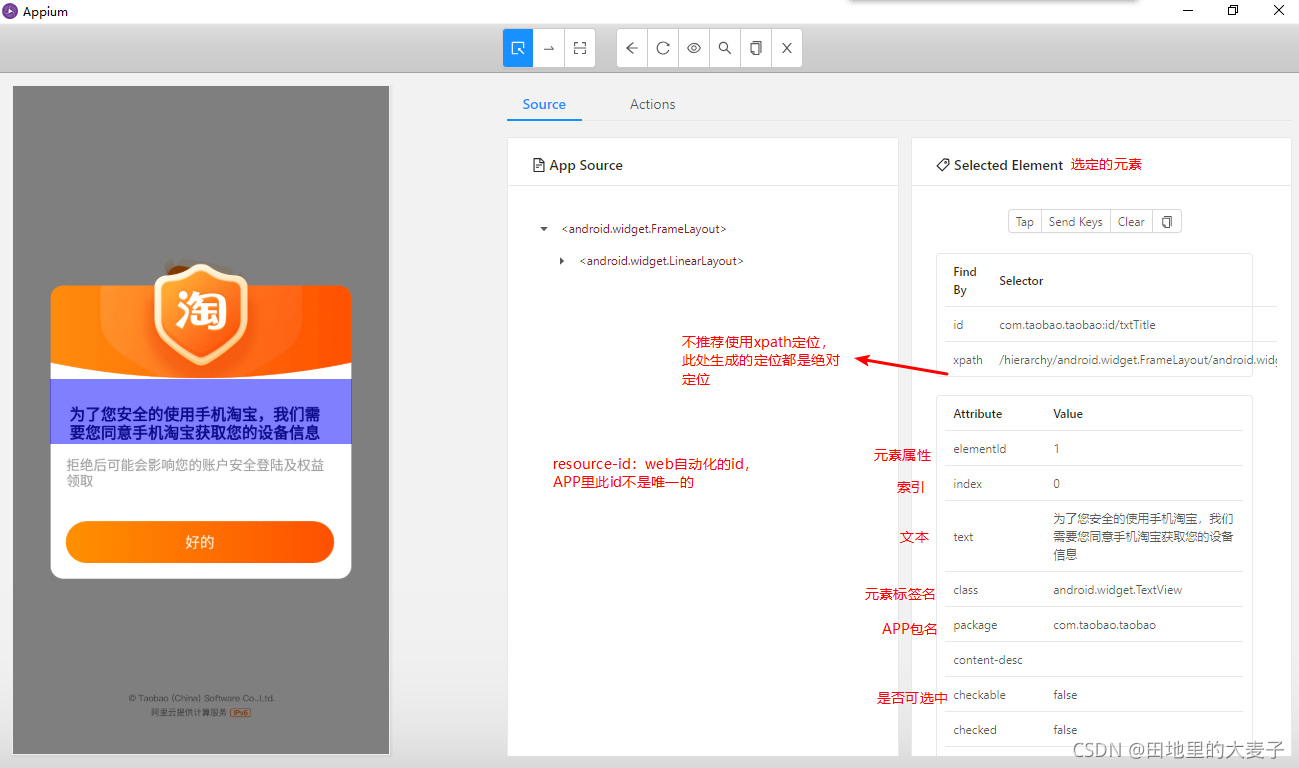Click the 拒绝后可能会影响 message in preview
Image resolution: width=1299 pixels, height=768 pixels.
(x=196, y=472)
